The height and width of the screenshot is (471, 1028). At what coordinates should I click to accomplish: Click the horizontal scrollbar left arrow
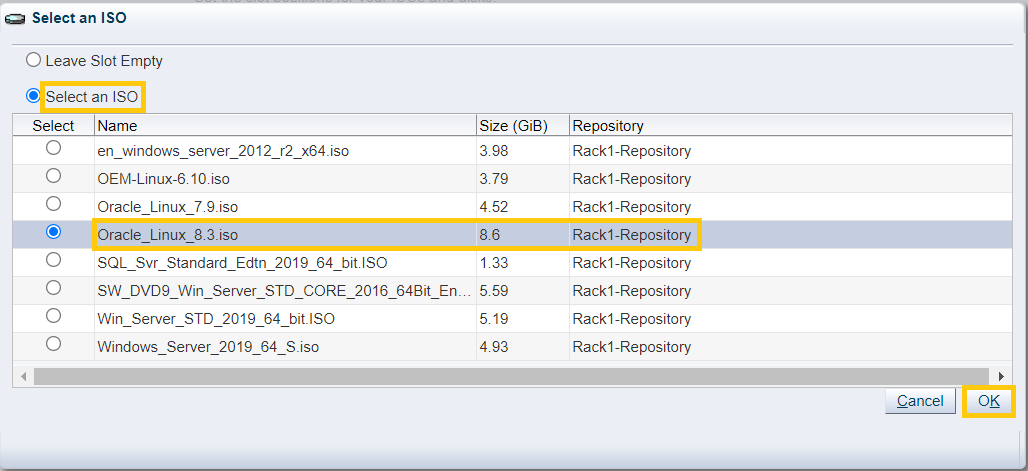pos(24,377)
